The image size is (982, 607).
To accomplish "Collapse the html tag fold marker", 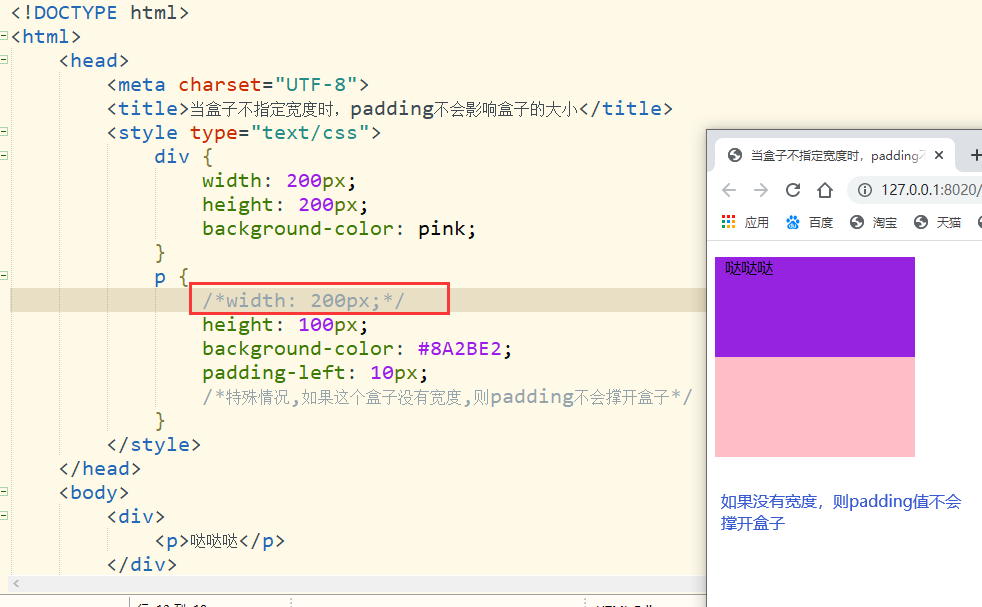I will pyautogui.click(x=4, y=36).
